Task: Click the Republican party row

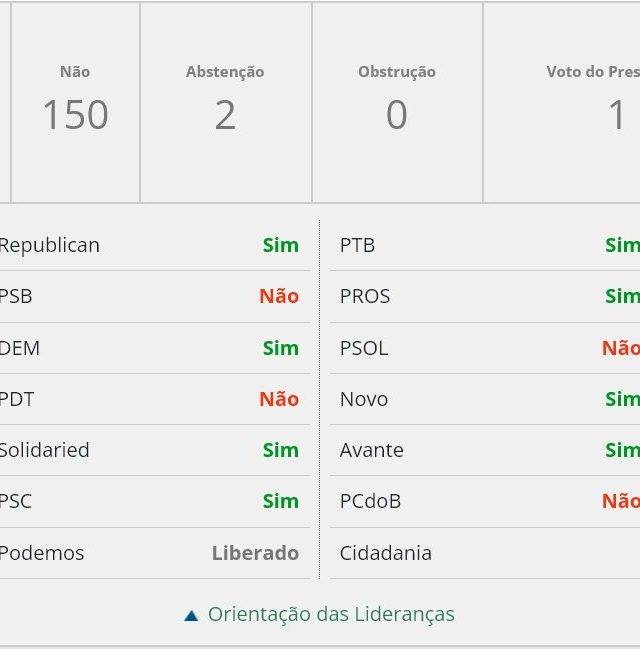Action: click(150, 245)
